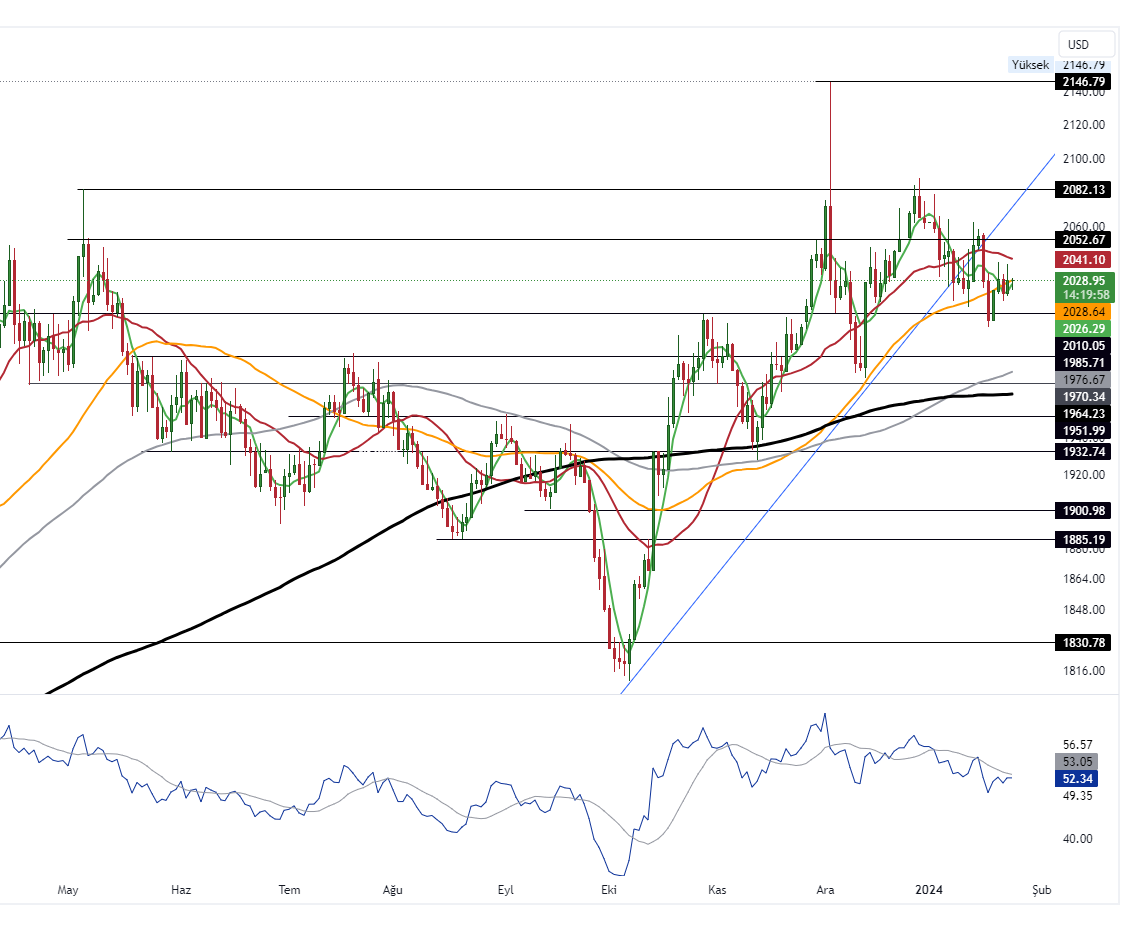Image resolution: width=1129 pixels, height=939 pixels.
Task: Click the 2010.05 price level label
Action: pyautogui.click(x=1085, y=345)
